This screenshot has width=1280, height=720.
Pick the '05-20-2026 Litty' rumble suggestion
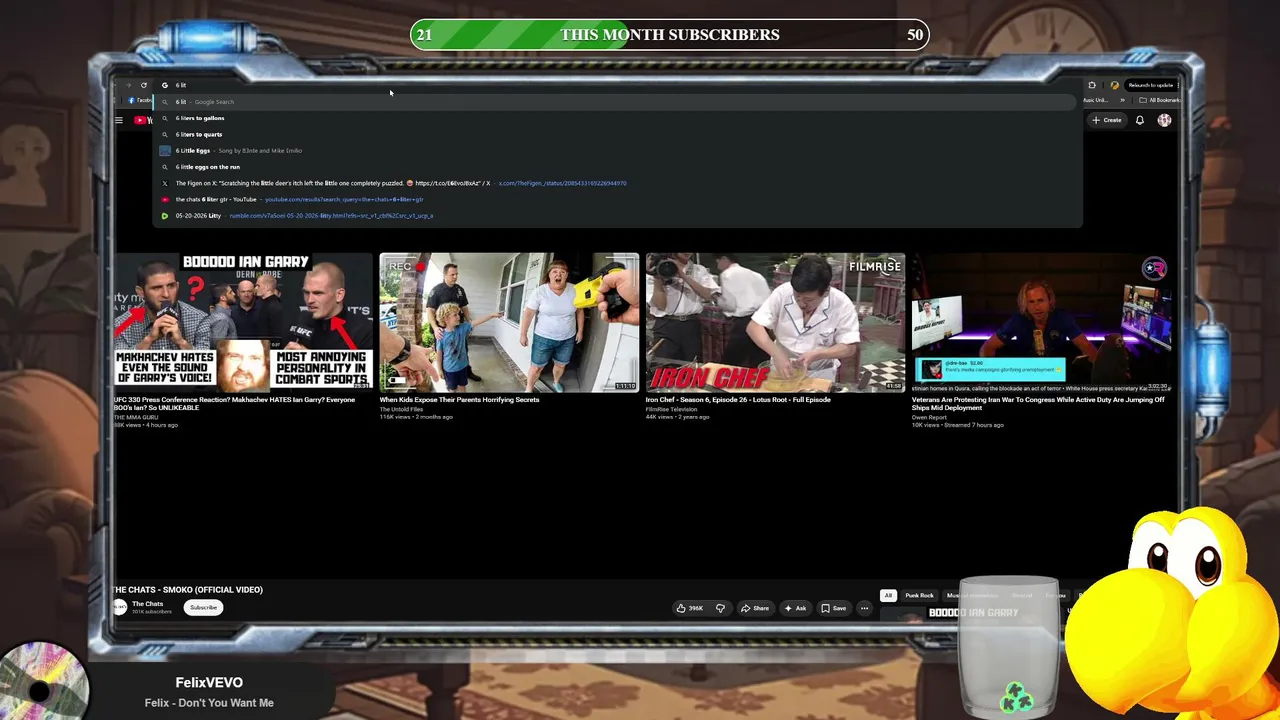pyautogui.click(x=618, y=216)
